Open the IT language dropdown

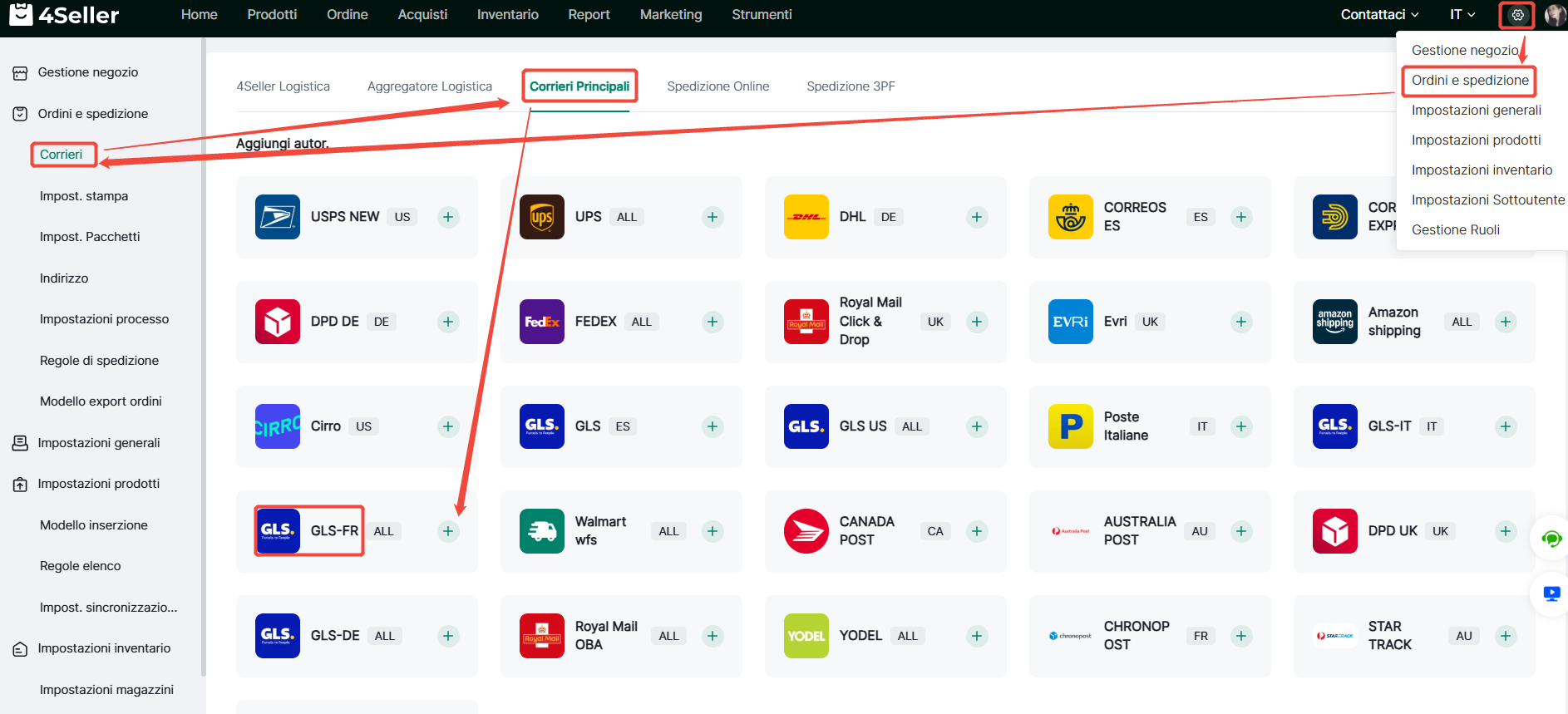pos(1462,14)
